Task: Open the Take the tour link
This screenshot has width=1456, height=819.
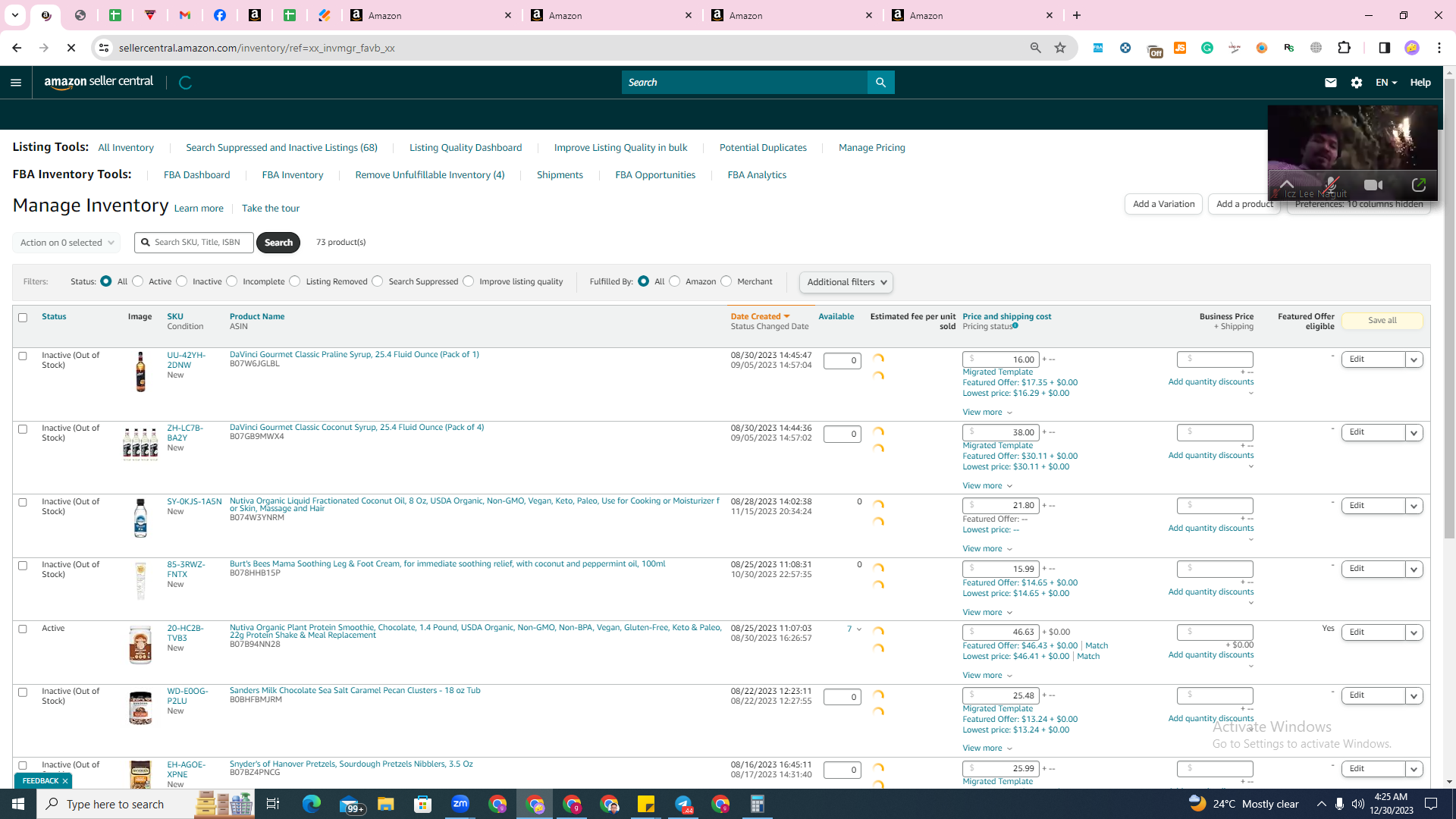Action: click(271, 209)
